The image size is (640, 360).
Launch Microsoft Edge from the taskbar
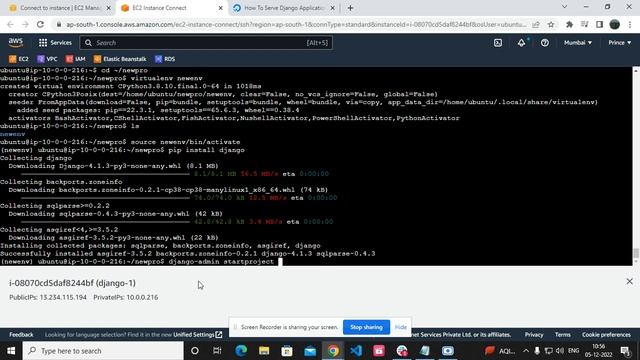pos(241,351)
